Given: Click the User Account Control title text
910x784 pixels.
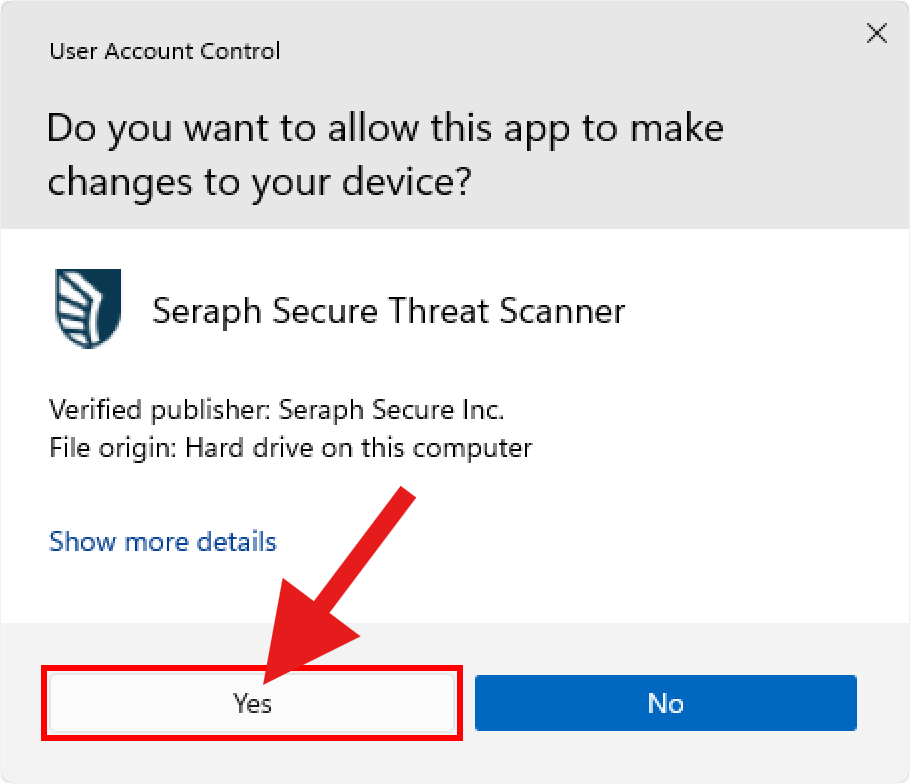Looking at the screenshot, I should coord(165,51).
